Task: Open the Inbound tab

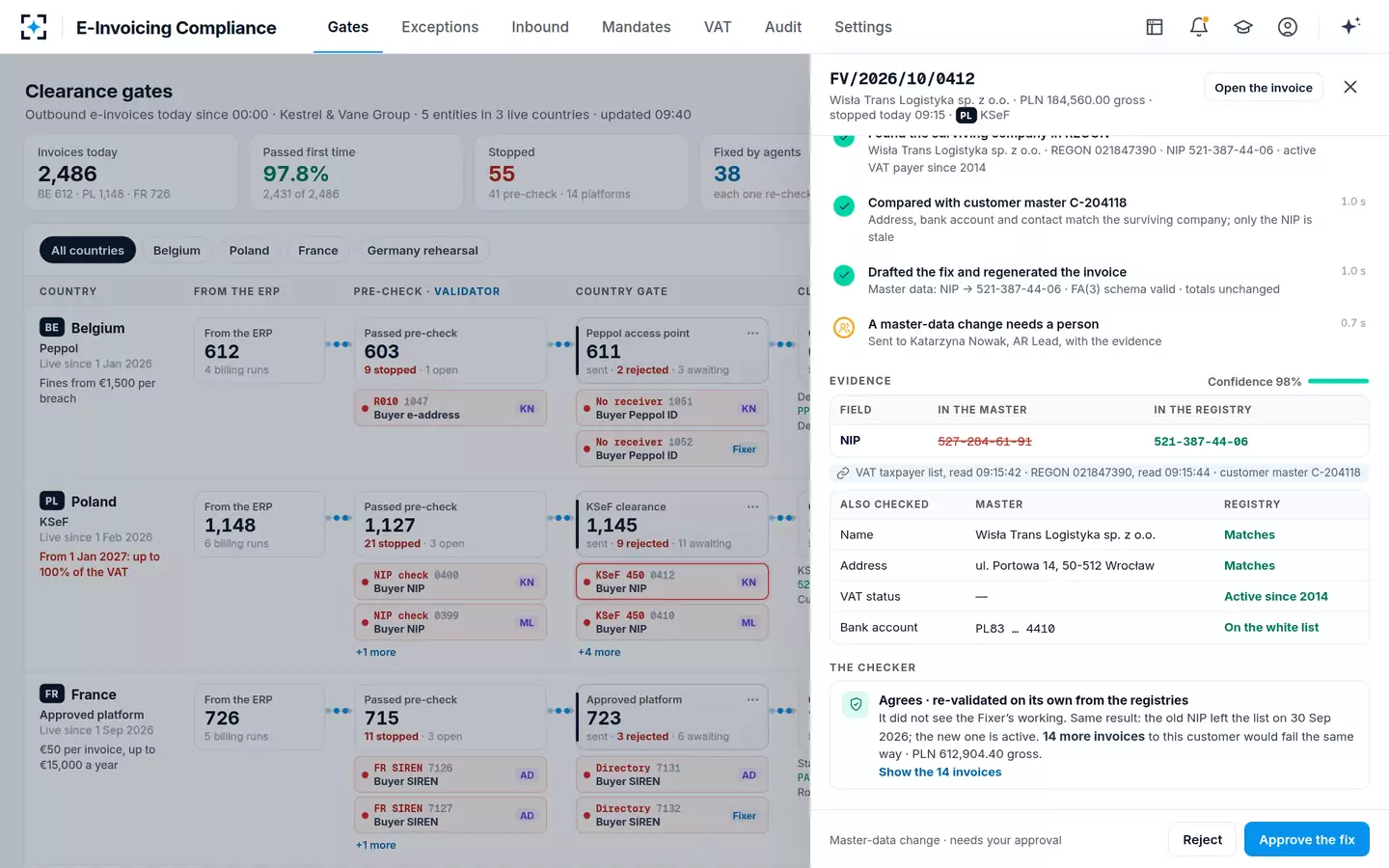Action: 540,27
